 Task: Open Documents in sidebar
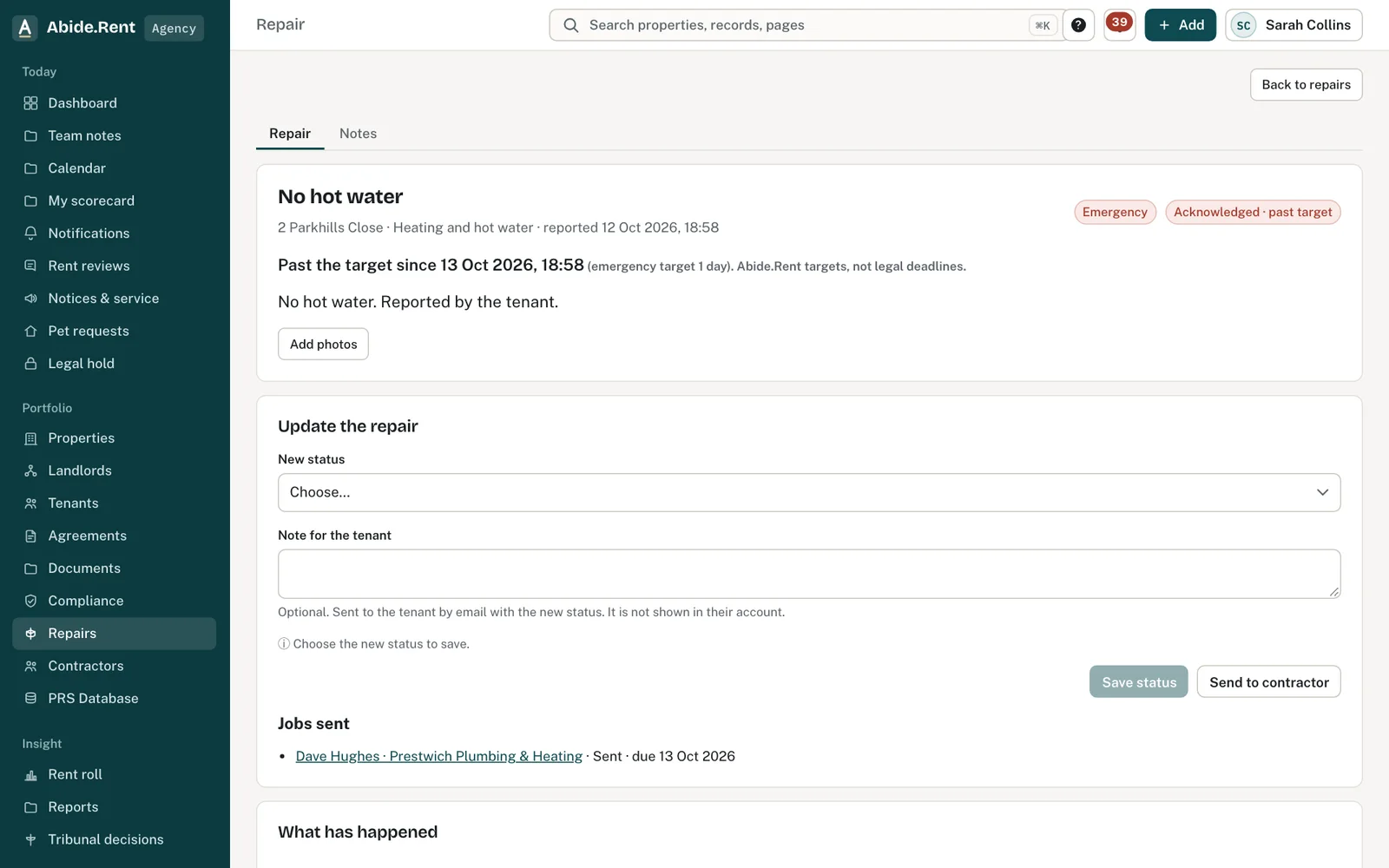[115, 569]
